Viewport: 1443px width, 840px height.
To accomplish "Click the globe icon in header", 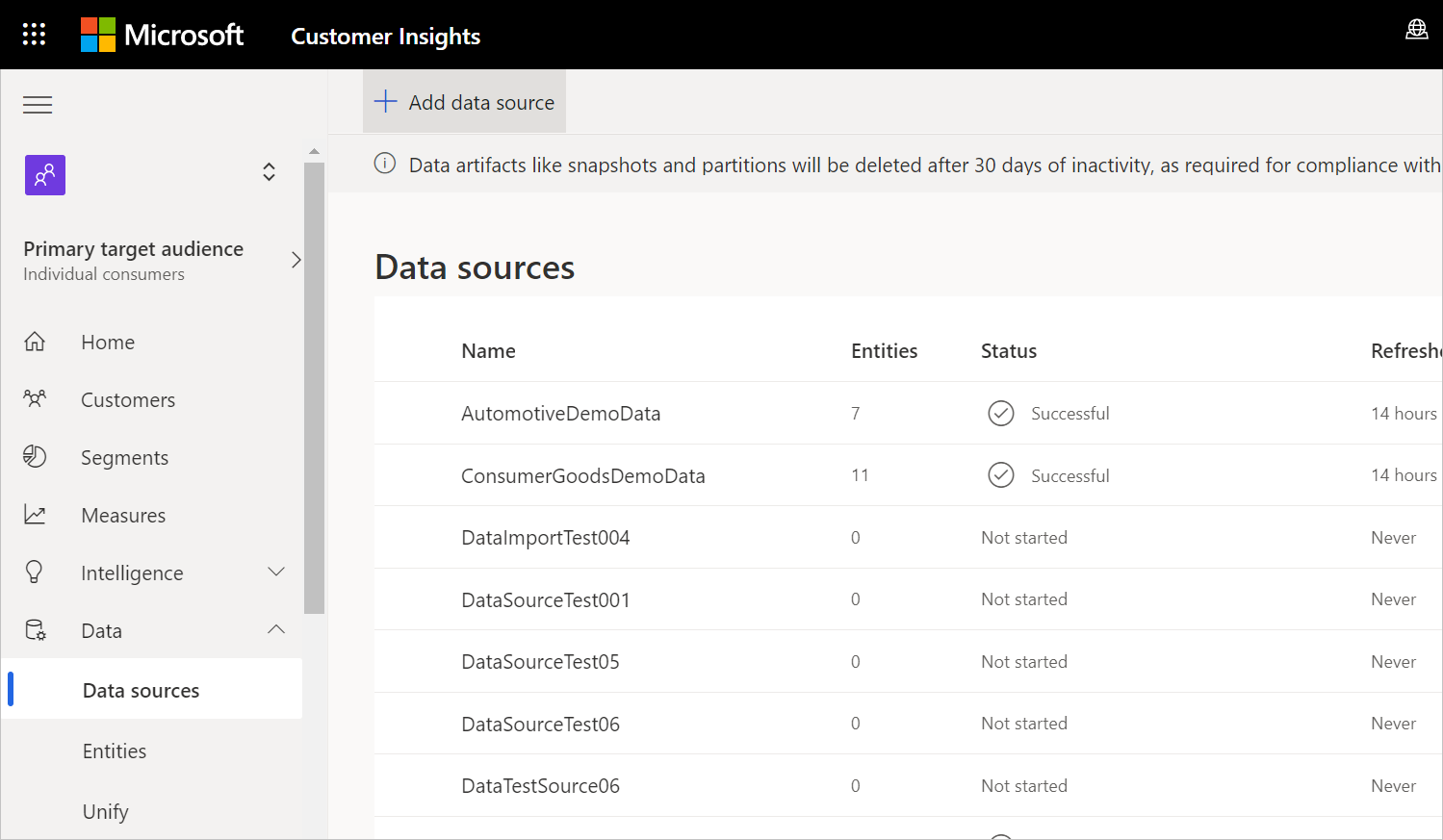I will click(x=1416, y=30).
